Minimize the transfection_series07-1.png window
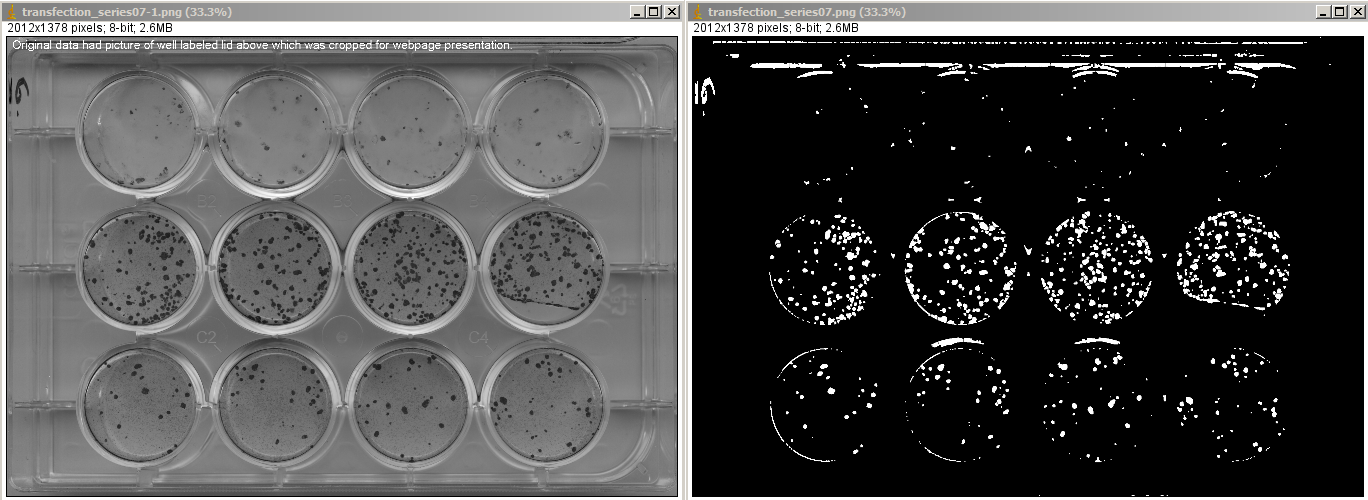 pos(637,11)
